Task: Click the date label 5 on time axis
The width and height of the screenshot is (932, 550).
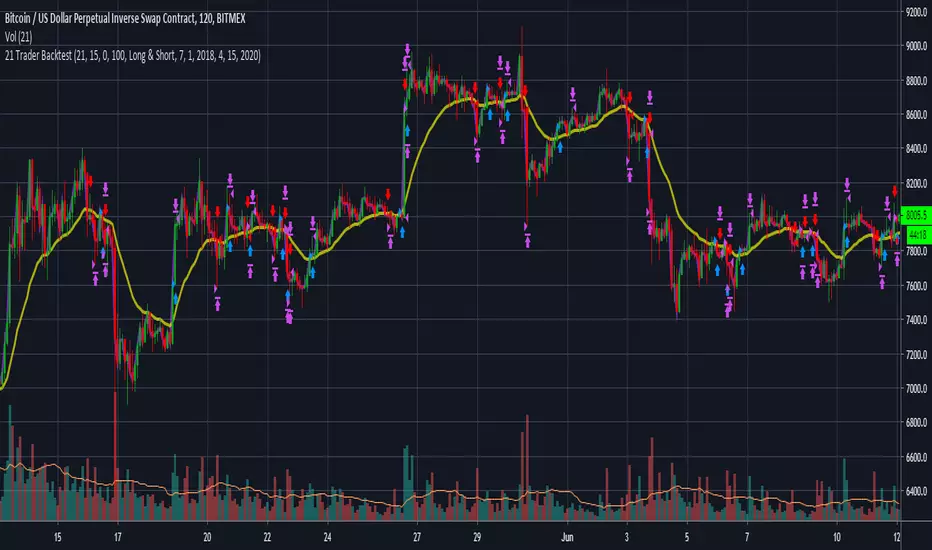Action: click(x=687, y=538)
